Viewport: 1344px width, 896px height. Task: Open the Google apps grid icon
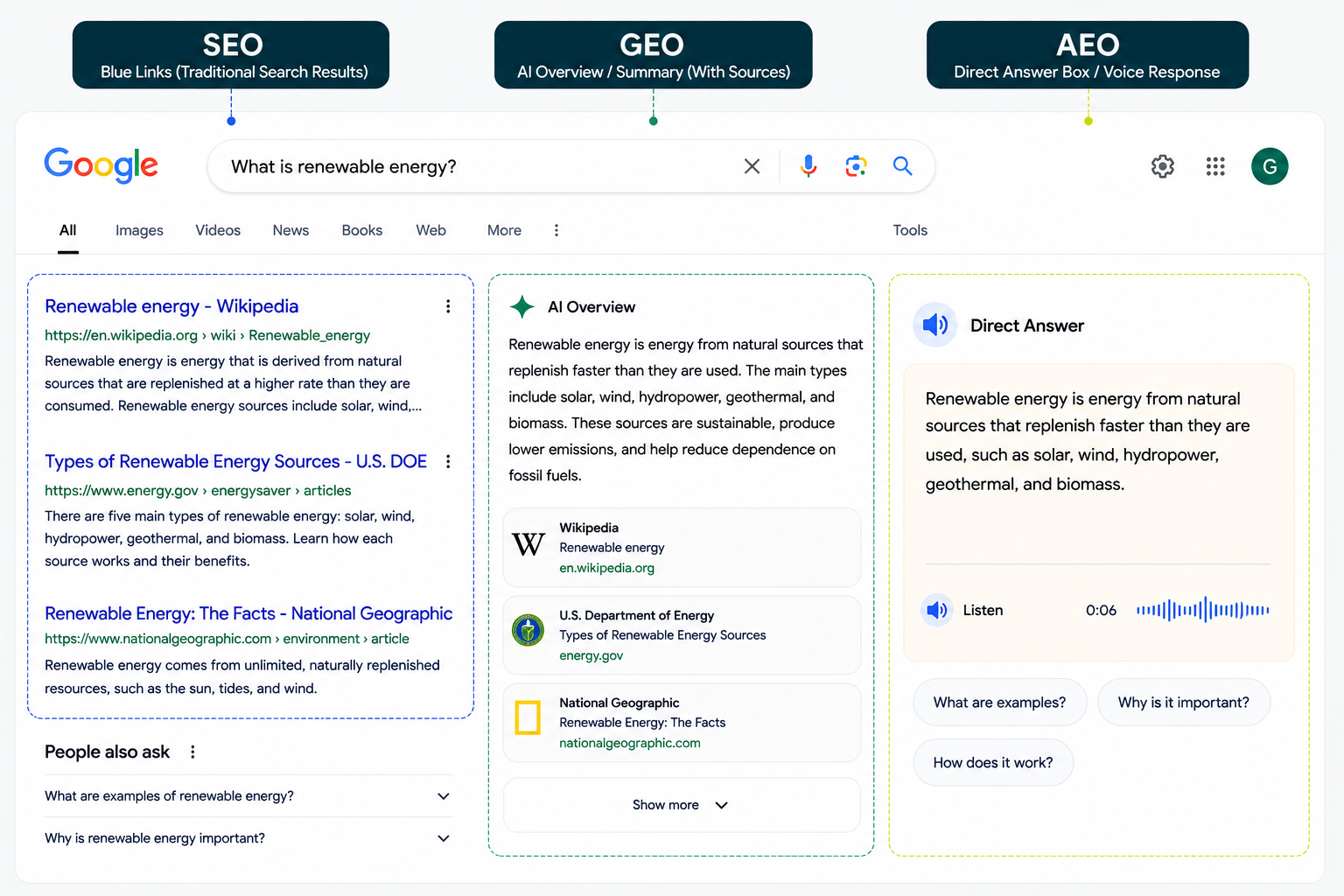pos(1215,166)
